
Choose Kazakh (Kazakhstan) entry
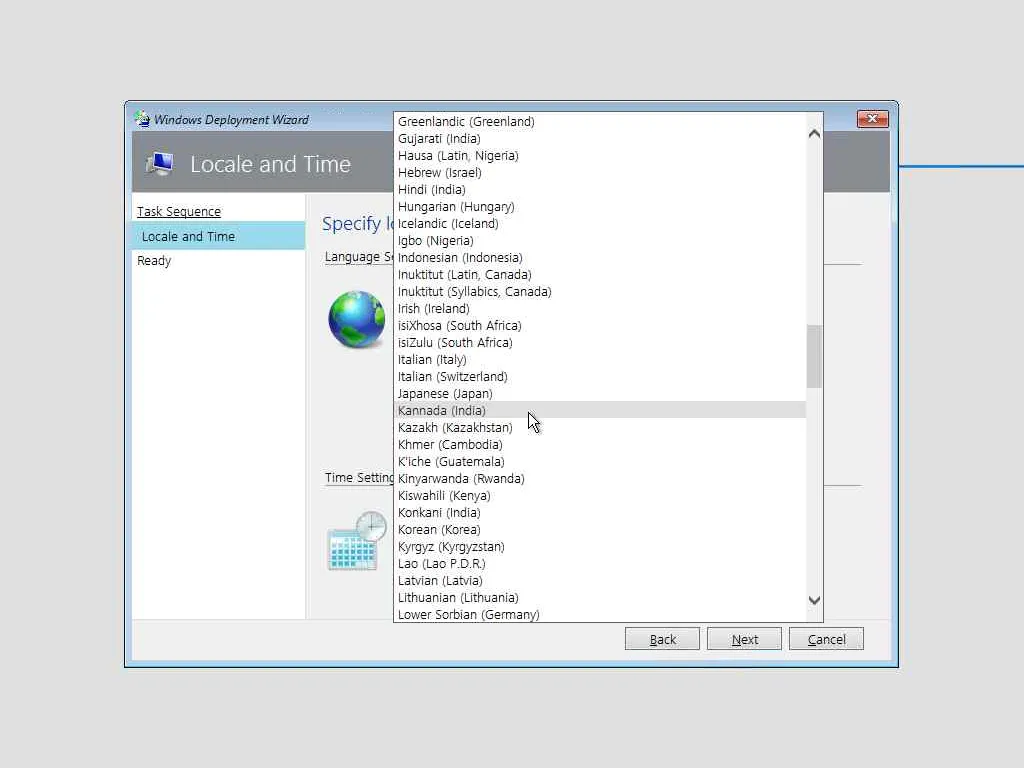point(600,427)
